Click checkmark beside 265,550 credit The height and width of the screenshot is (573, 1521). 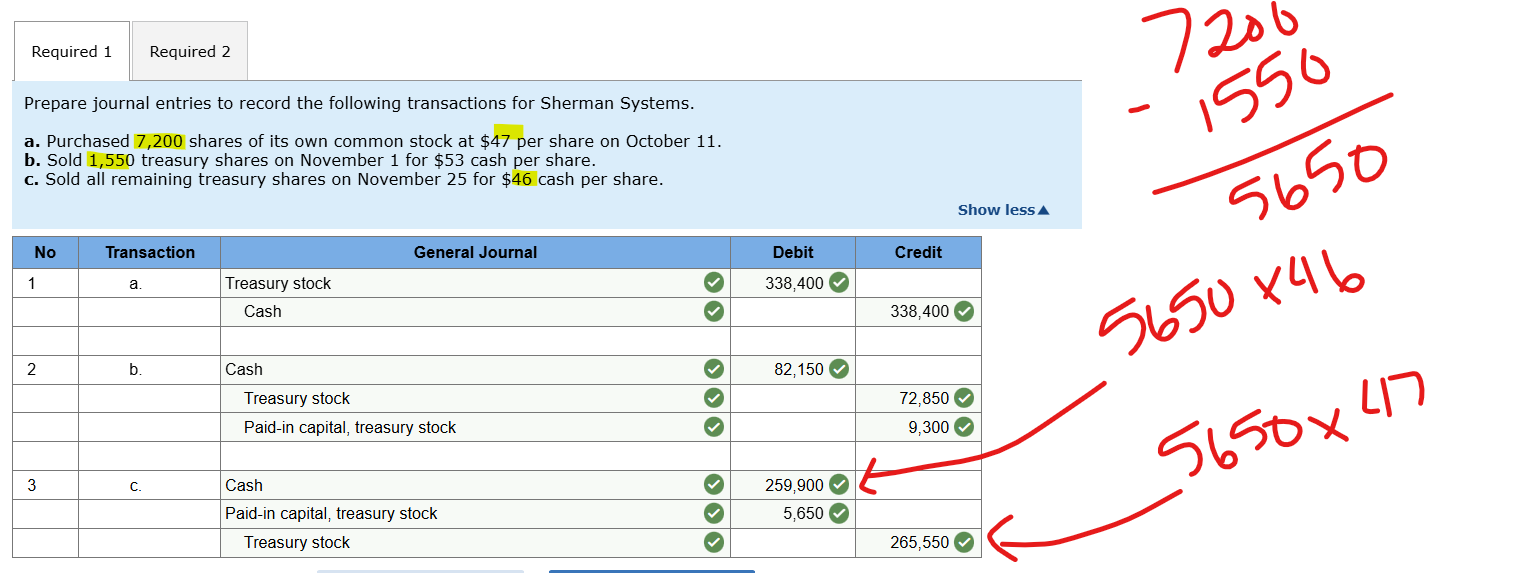pyautogui.click(x=963, y=542)
